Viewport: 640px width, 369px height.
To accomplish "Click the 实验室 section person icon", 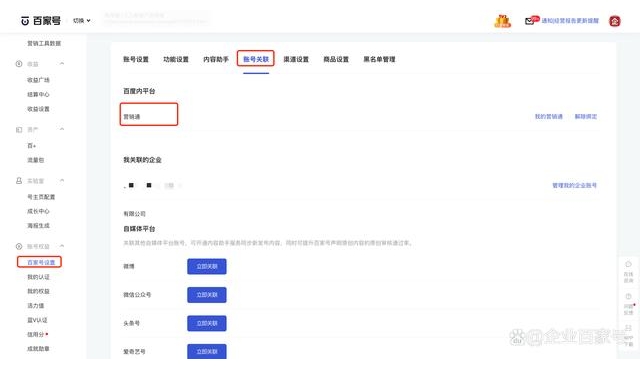I will pos(19,180).
